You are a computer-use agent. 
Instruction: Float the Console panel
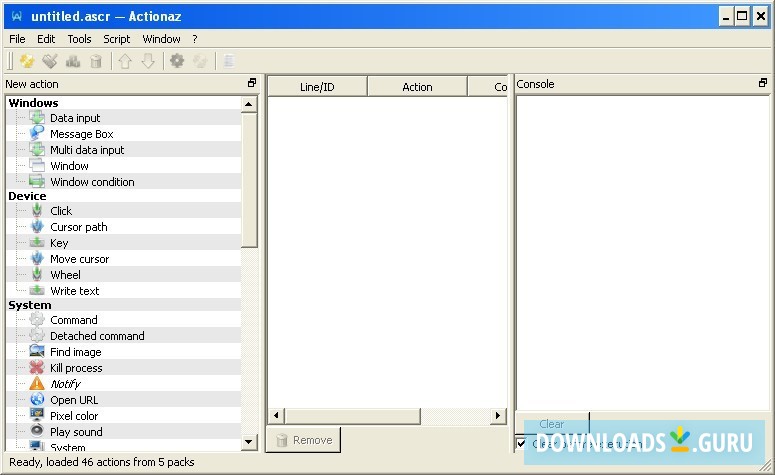click(x=763, y=83)
